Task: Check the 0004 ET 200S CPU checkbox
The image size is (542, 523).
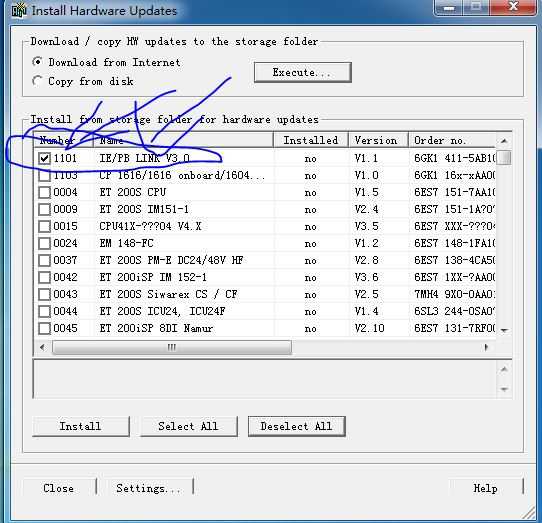Action: [x=45, y=192]
